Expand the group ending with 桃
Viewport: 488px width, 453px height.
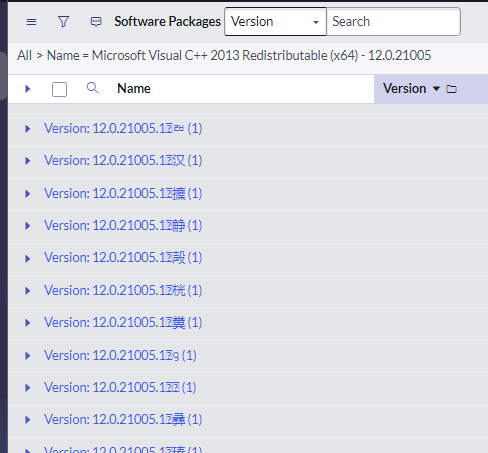(x=28, y=291)
